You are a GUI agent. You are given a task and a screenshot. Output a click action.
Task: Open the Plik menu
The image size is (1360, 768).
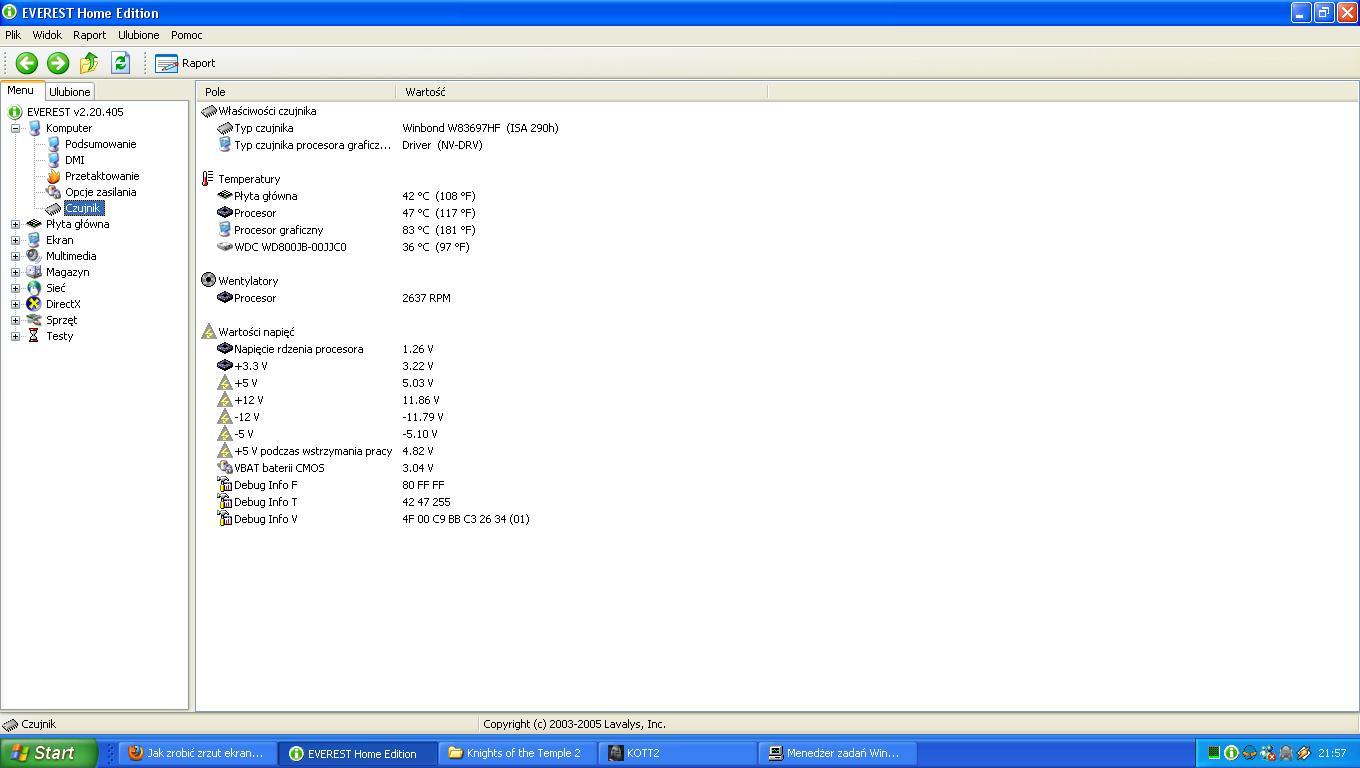[x=13, y=35]
